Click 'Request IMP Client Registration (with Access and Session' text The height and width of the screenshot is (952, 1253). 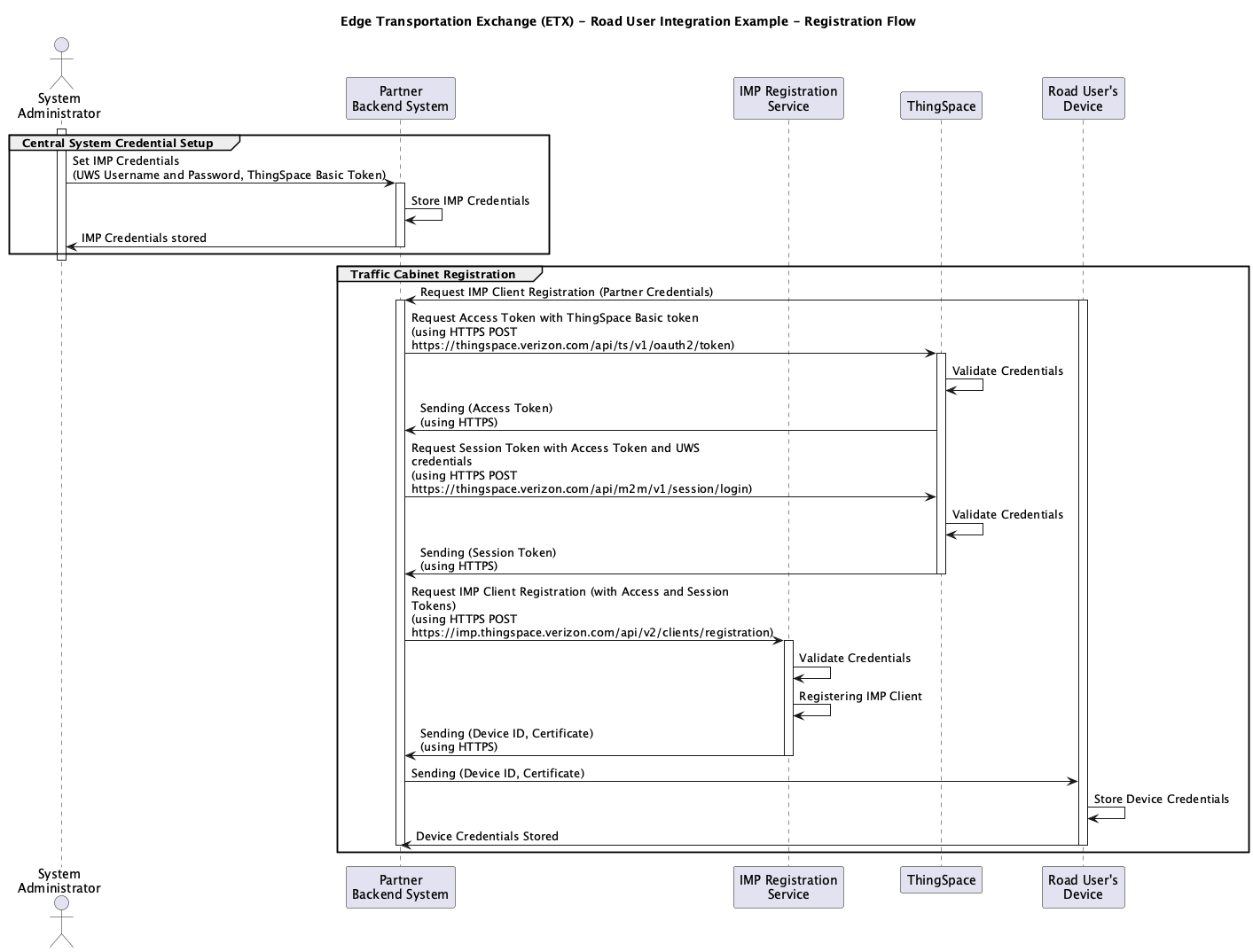click(570, 591)
